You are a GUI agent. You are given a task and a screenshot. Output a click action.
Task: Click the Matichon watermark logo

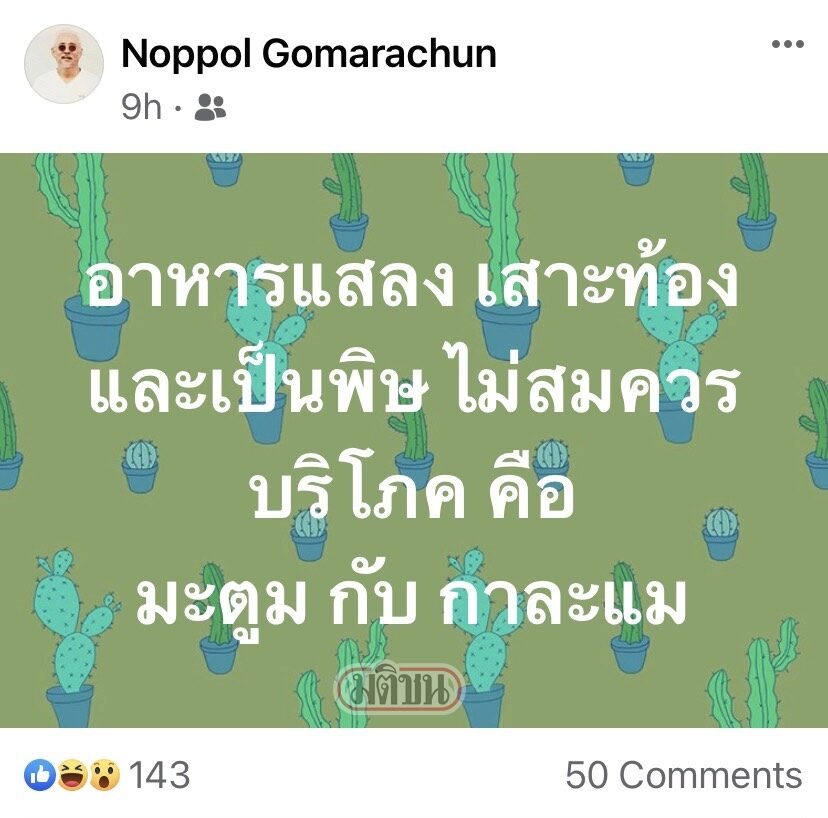[x=400, y=688]
